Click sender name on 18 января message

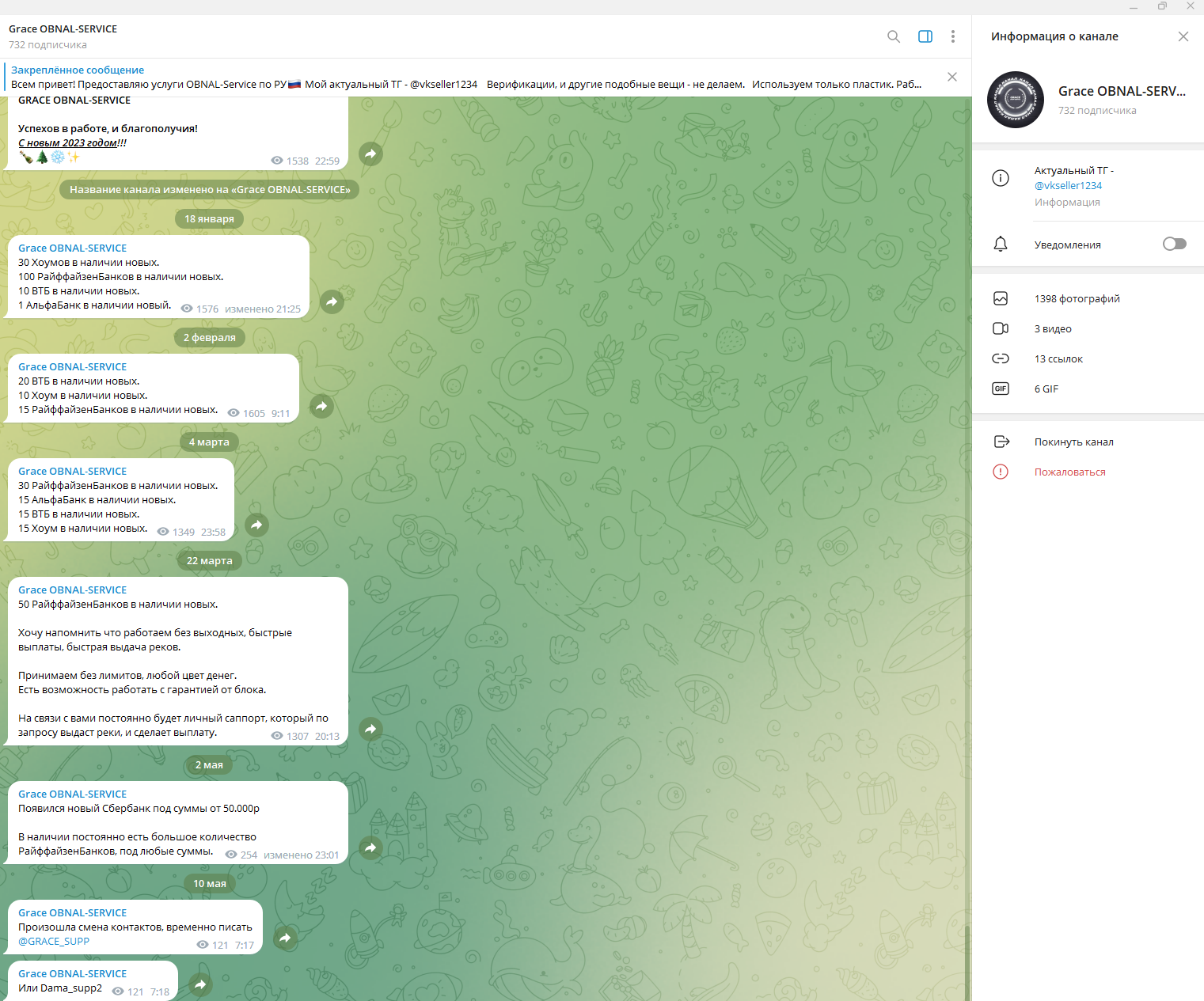coord(72,248)
